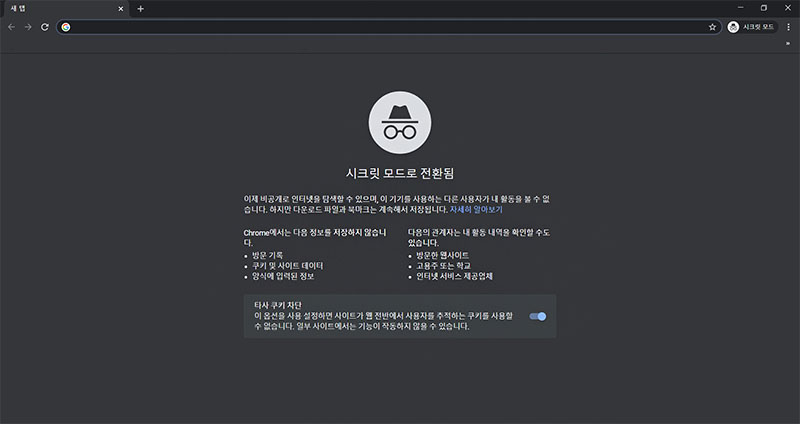
Task: Toggle the 타사 쿠키 차단 switch
Action: click(538, 316)
